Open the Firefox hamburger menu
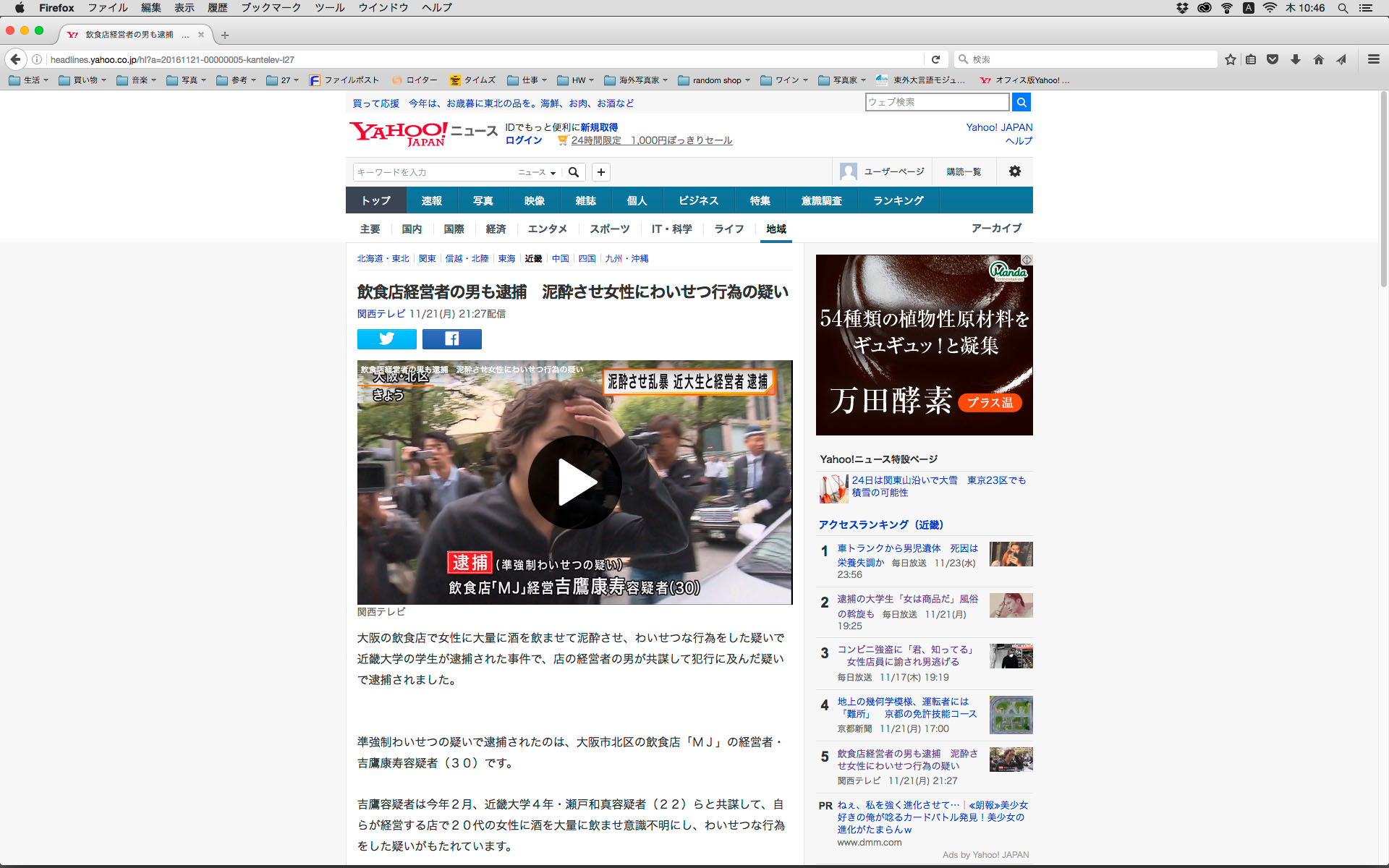 point(1373,59)
